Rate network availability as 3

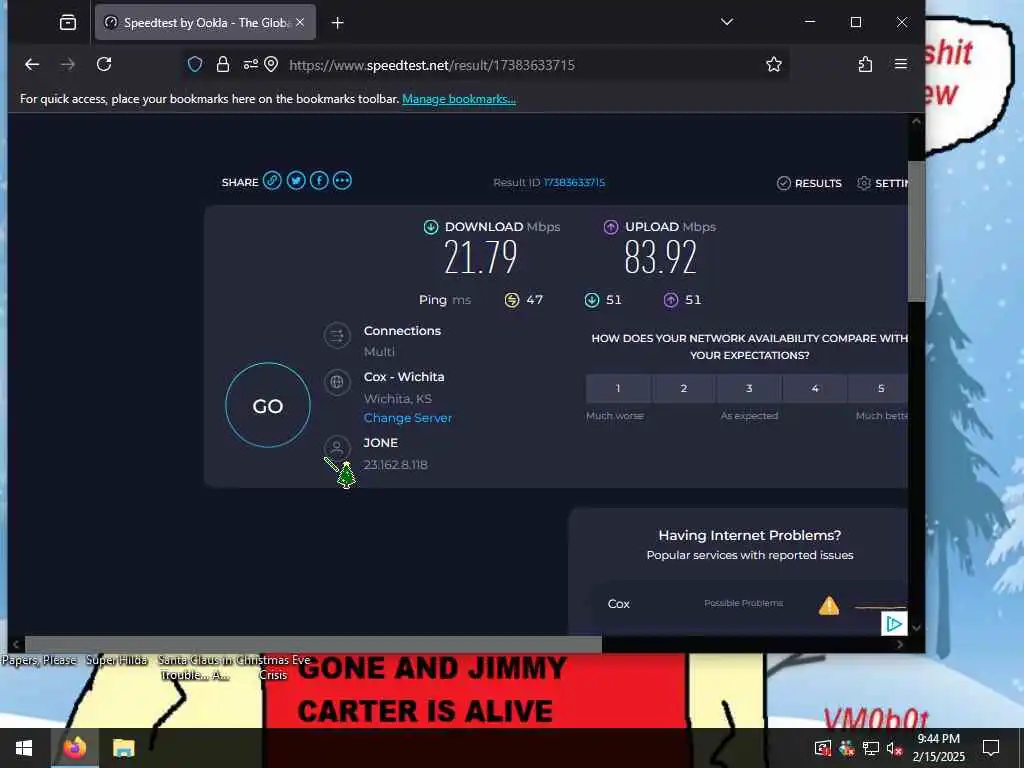[x=749, y=389]
